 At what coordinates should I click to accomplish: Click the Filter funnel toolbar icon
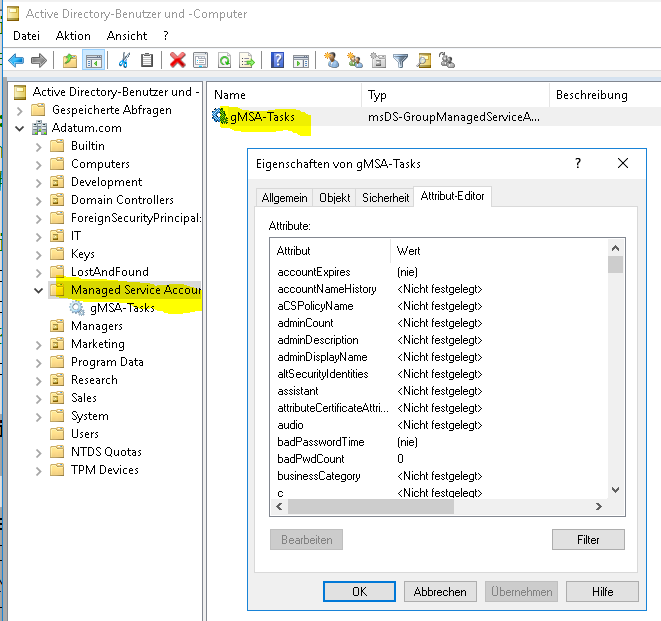[x=400, y=60]
